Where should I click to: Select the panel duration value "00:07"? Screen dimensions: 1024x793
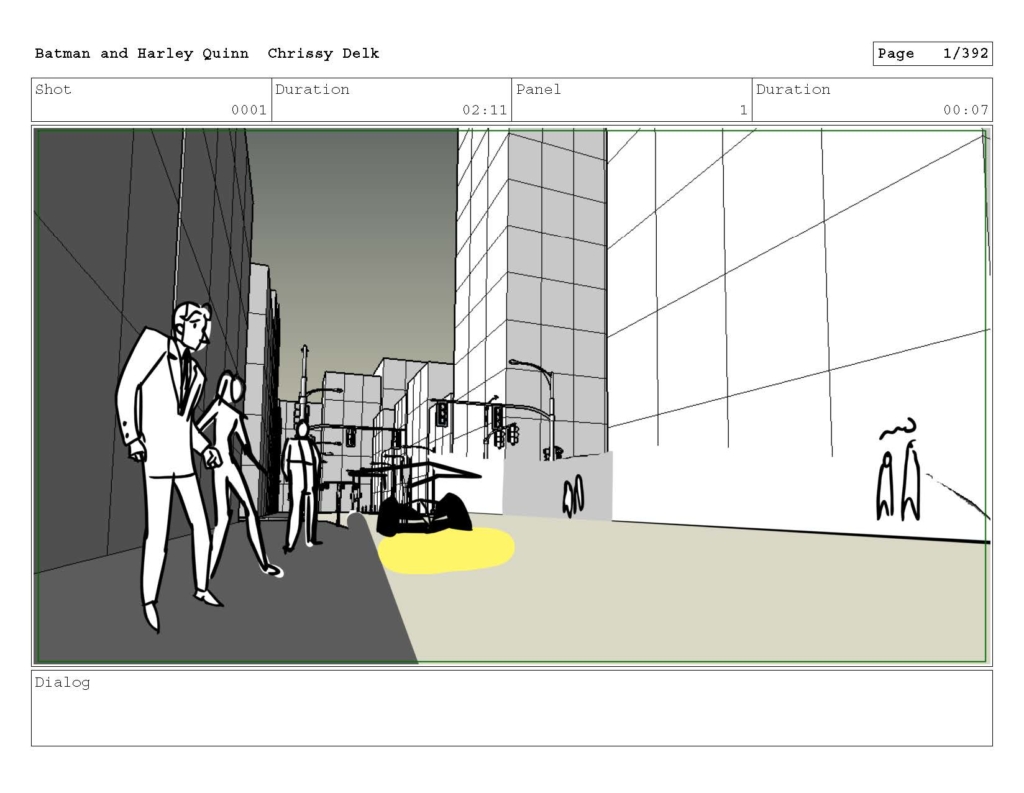tap(966, 110)
